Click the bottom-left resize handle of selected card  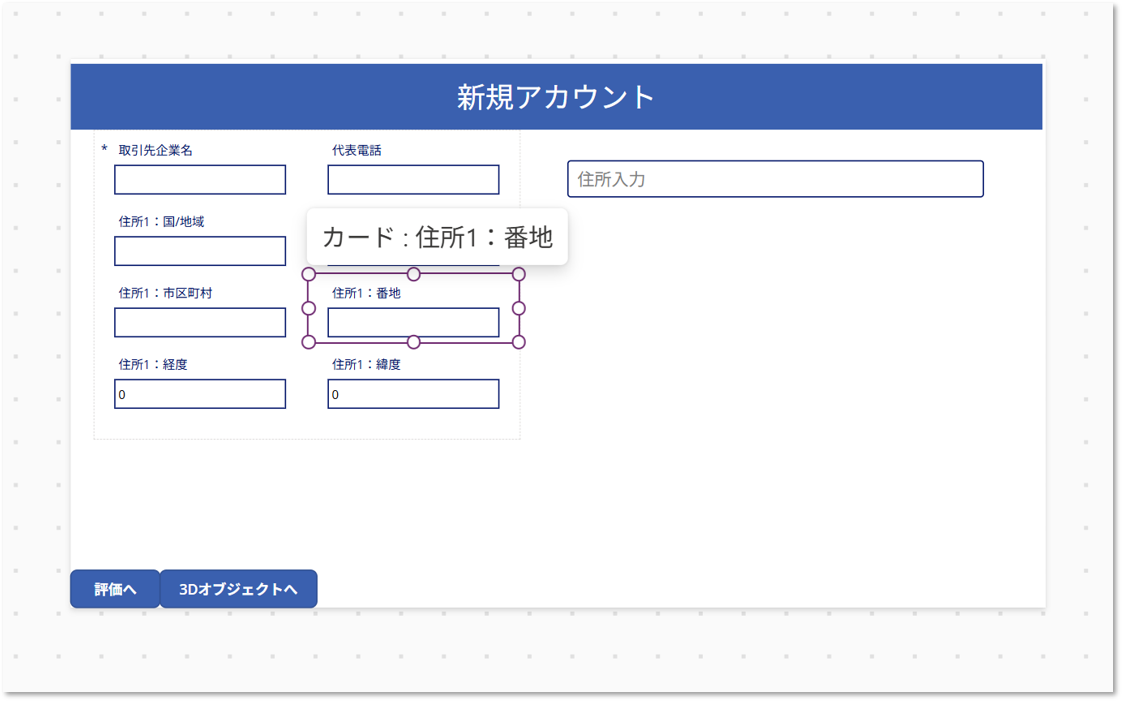coord(309,342)
